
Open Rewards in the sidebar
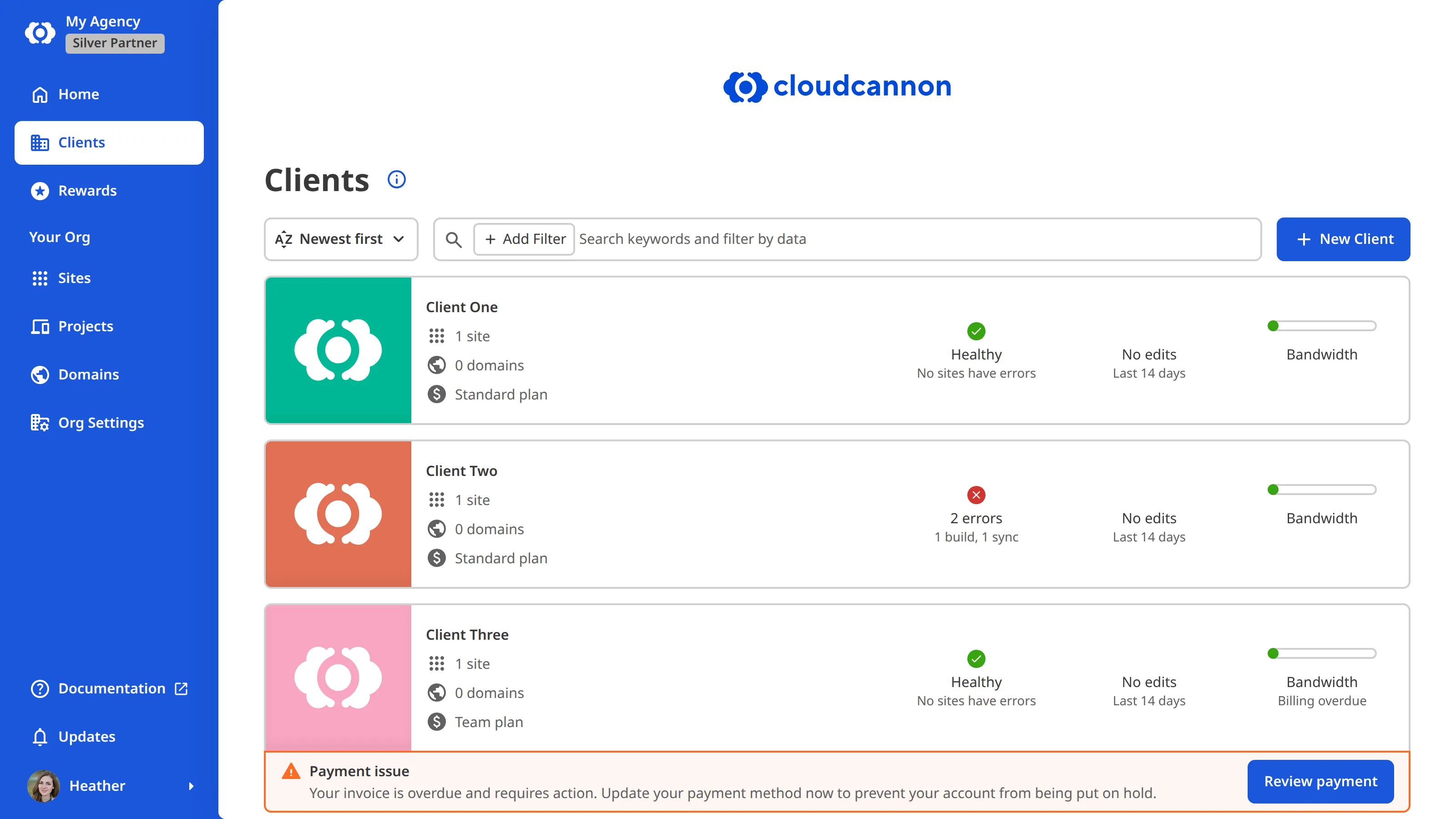point(109,191)
